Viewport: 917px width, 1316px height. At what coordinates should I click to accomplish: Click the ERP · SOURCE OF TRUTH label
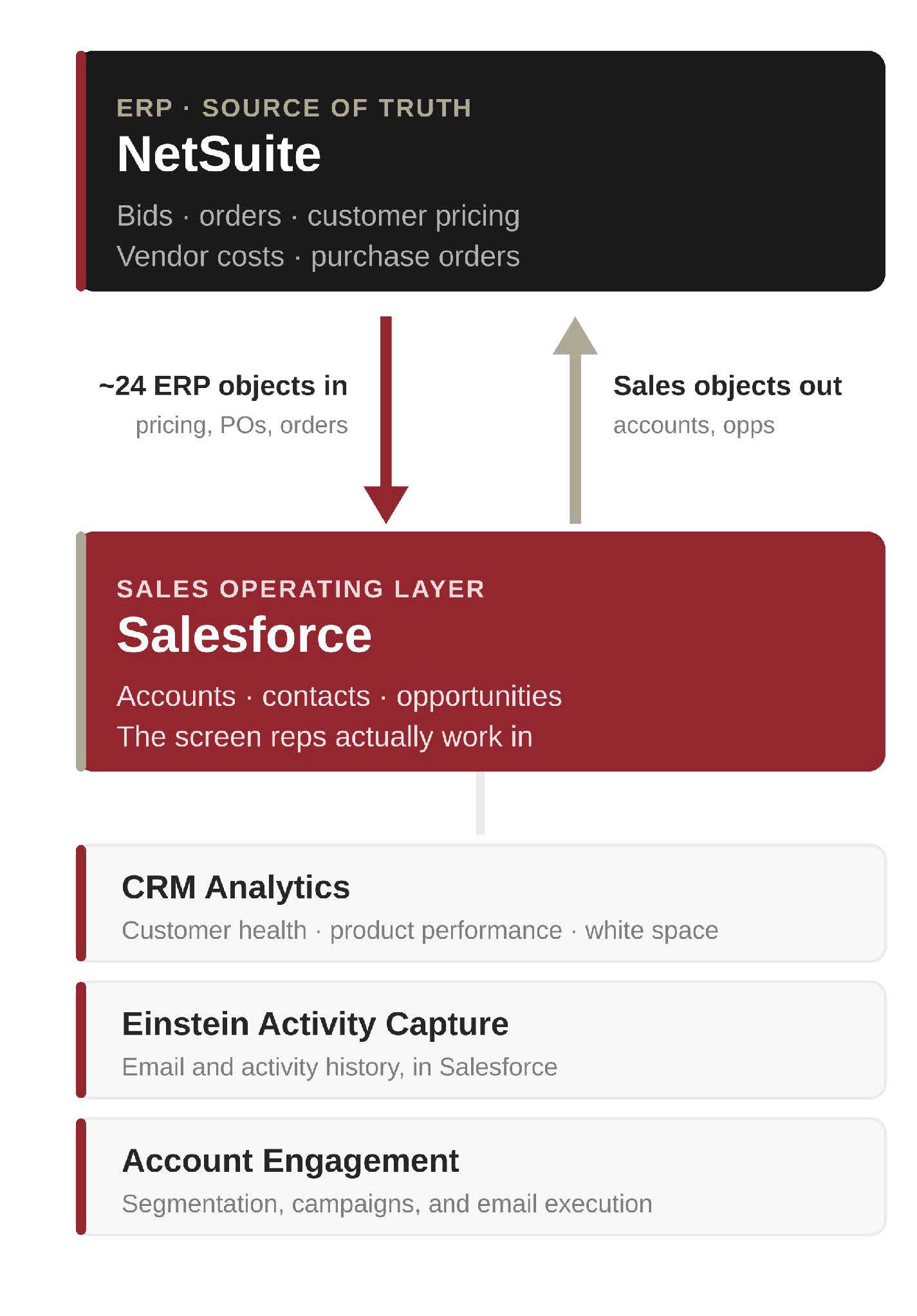point(294,108)
